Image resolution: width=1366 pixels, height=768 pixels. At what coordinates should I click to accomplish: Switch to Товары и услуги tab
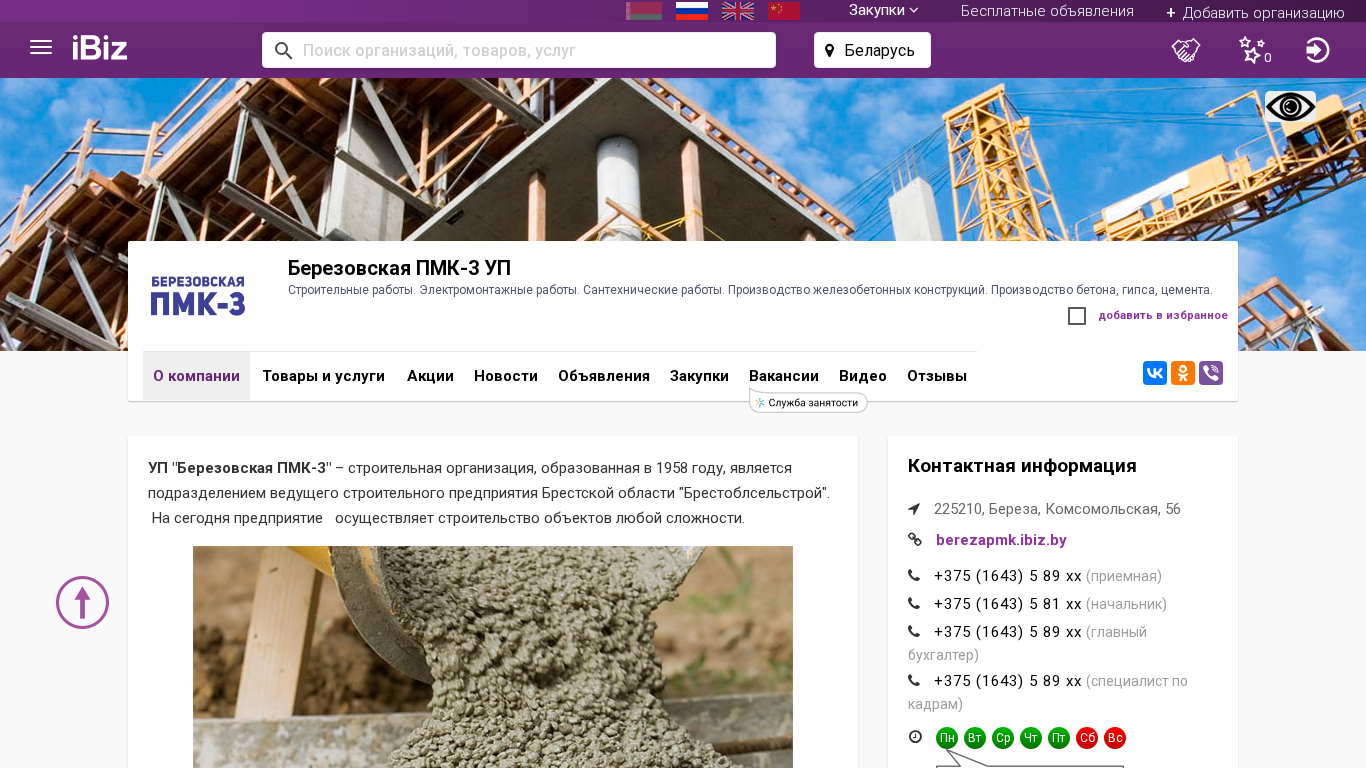tap(323, 376)
